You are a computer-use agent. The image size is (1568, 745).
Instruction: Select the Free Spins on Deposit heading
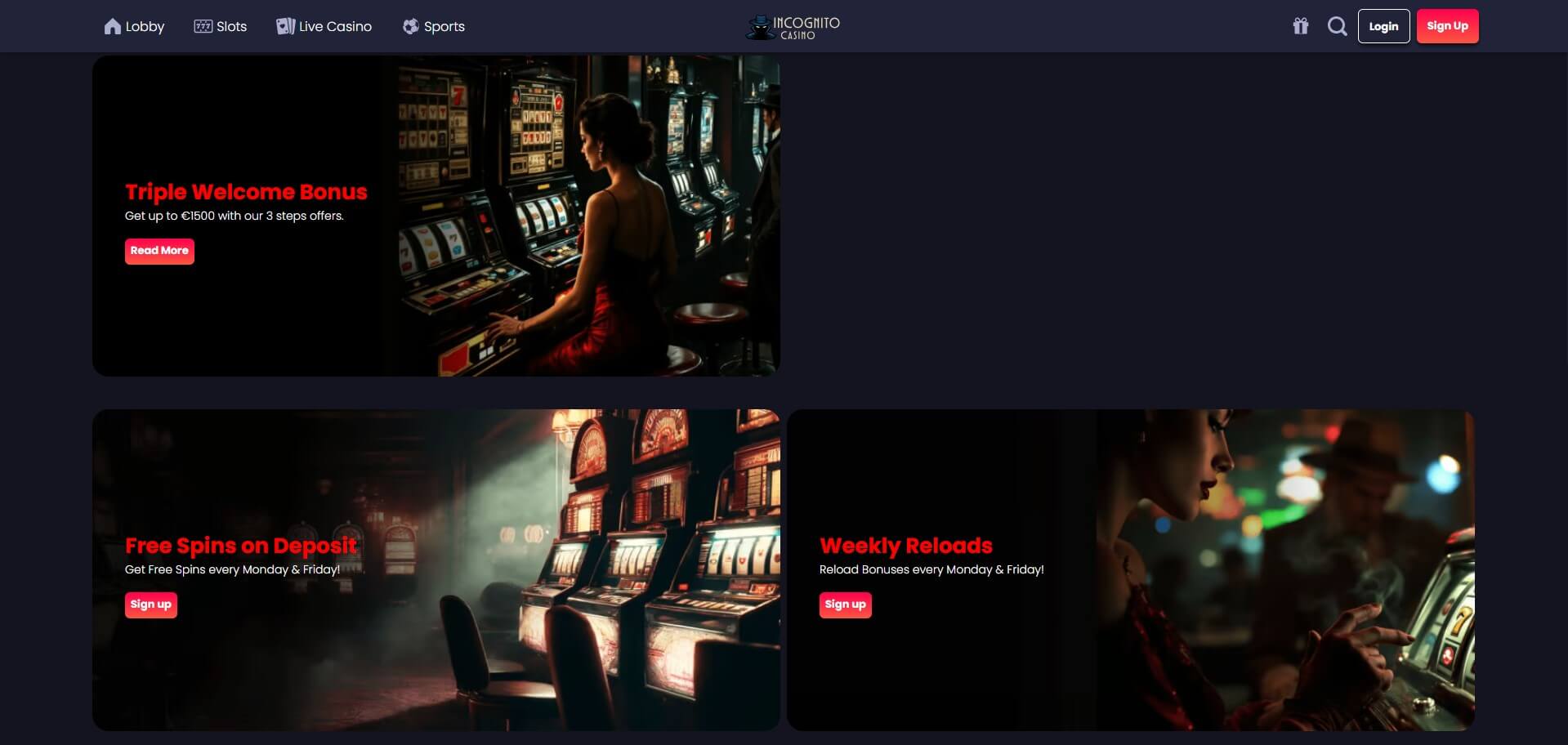click(241, 546)
